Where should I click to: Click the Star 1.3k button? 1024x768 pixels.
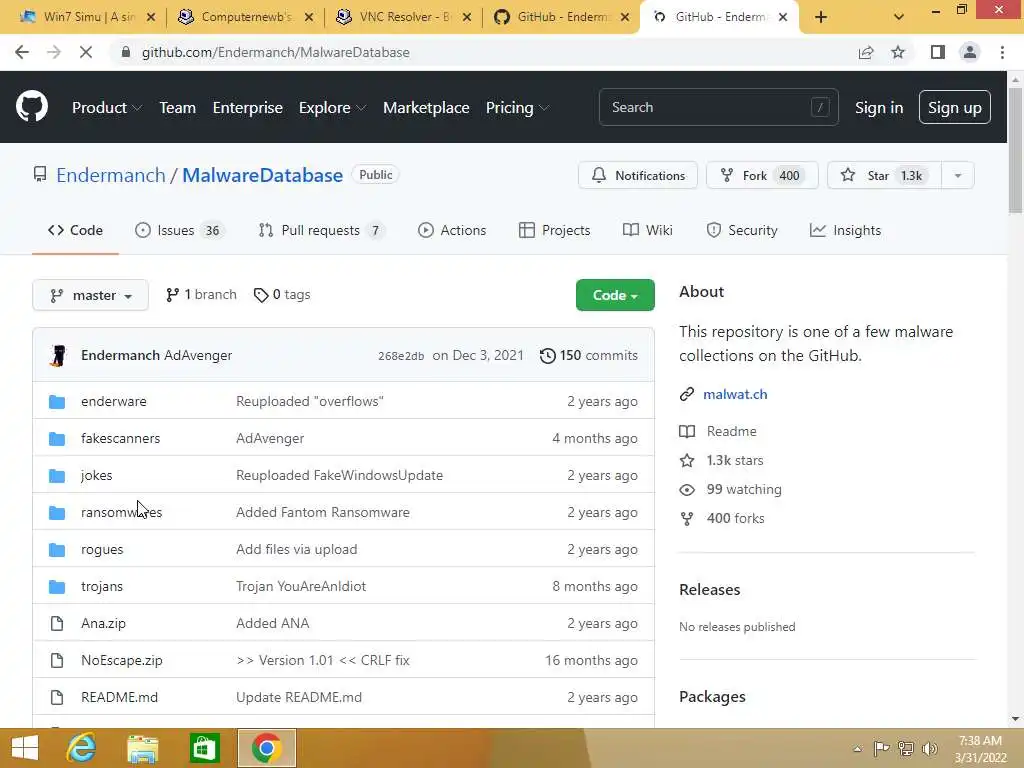884,176
